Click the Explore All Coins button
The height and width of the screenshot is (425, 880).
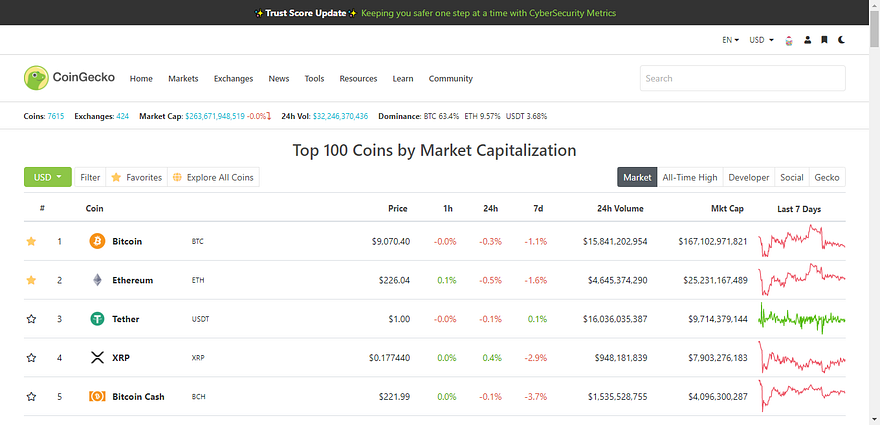(x=214, y=177)
